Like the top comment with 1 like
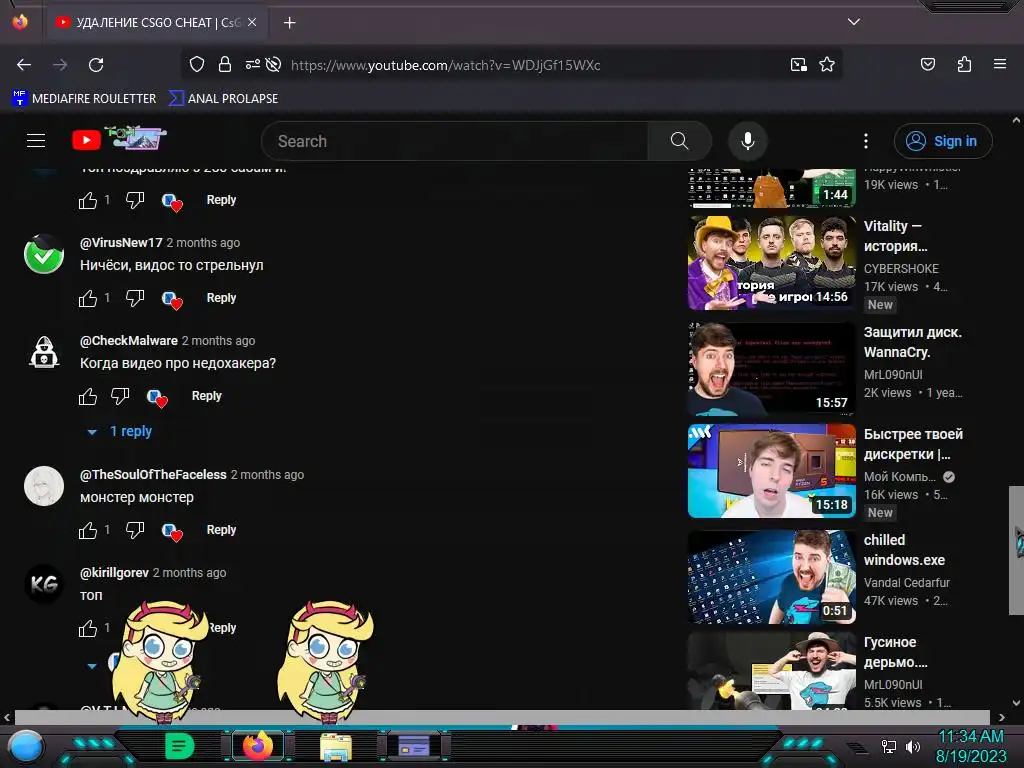The width and height of the screenshot is (1024, 768). pos(88,200)
